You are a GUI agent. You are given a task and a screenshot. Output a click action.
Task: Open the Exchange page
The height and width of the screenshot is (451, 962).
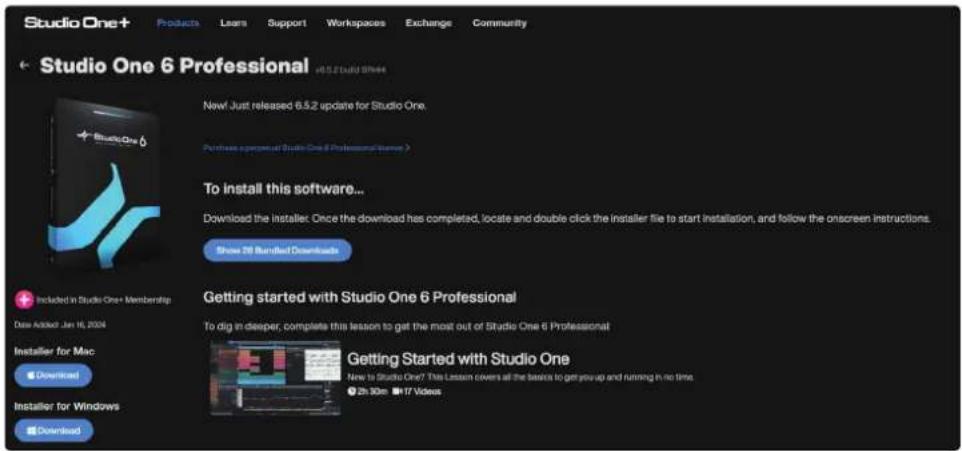(x=428, y=23)
